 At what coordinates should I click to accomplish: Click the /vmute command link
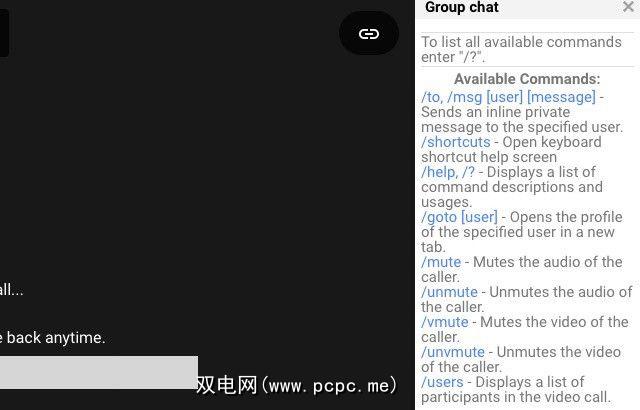tap(444, 322)
